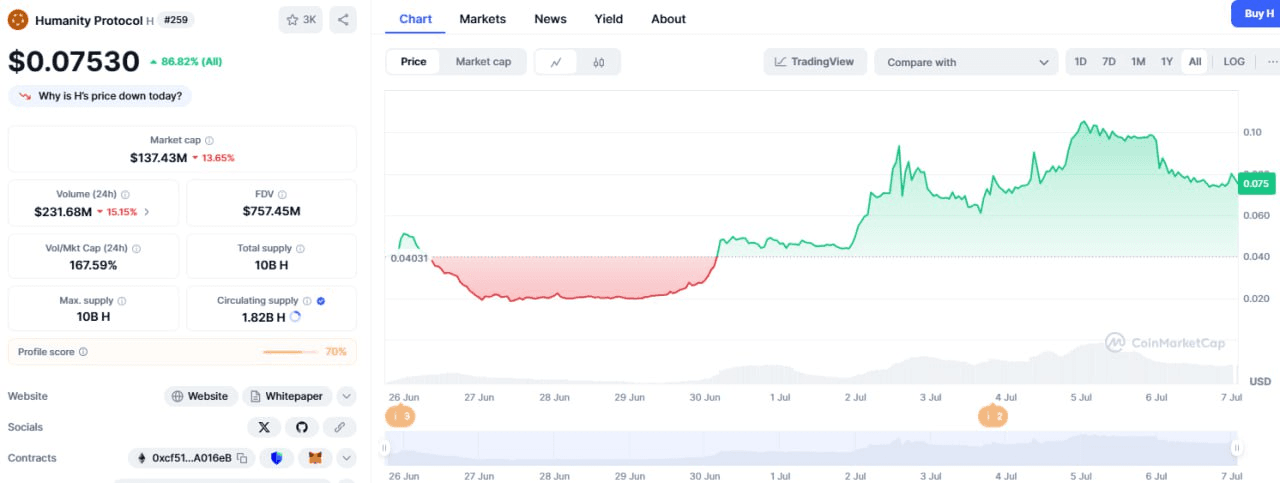Open the X (Twitter) social link
1280x483 pixels.
point(264,427)
